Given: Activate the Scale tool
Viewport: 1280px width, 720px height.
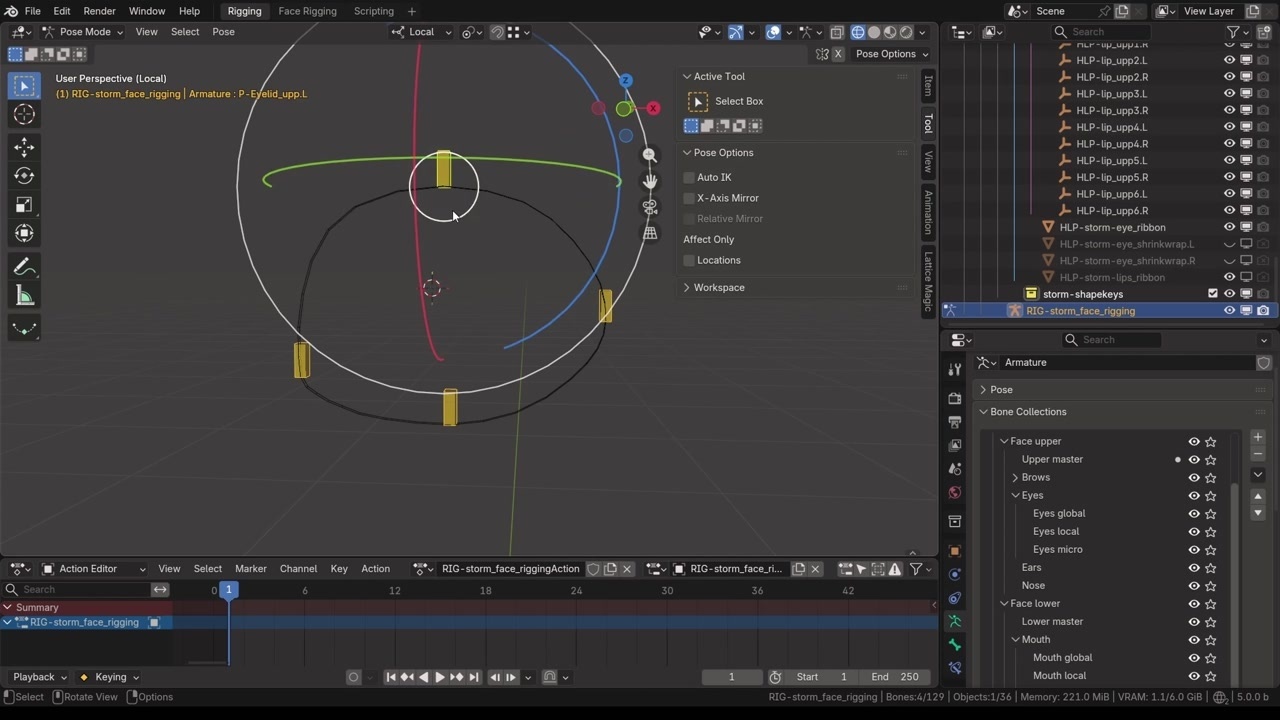Looking at the screenshot, I should 24,205.
